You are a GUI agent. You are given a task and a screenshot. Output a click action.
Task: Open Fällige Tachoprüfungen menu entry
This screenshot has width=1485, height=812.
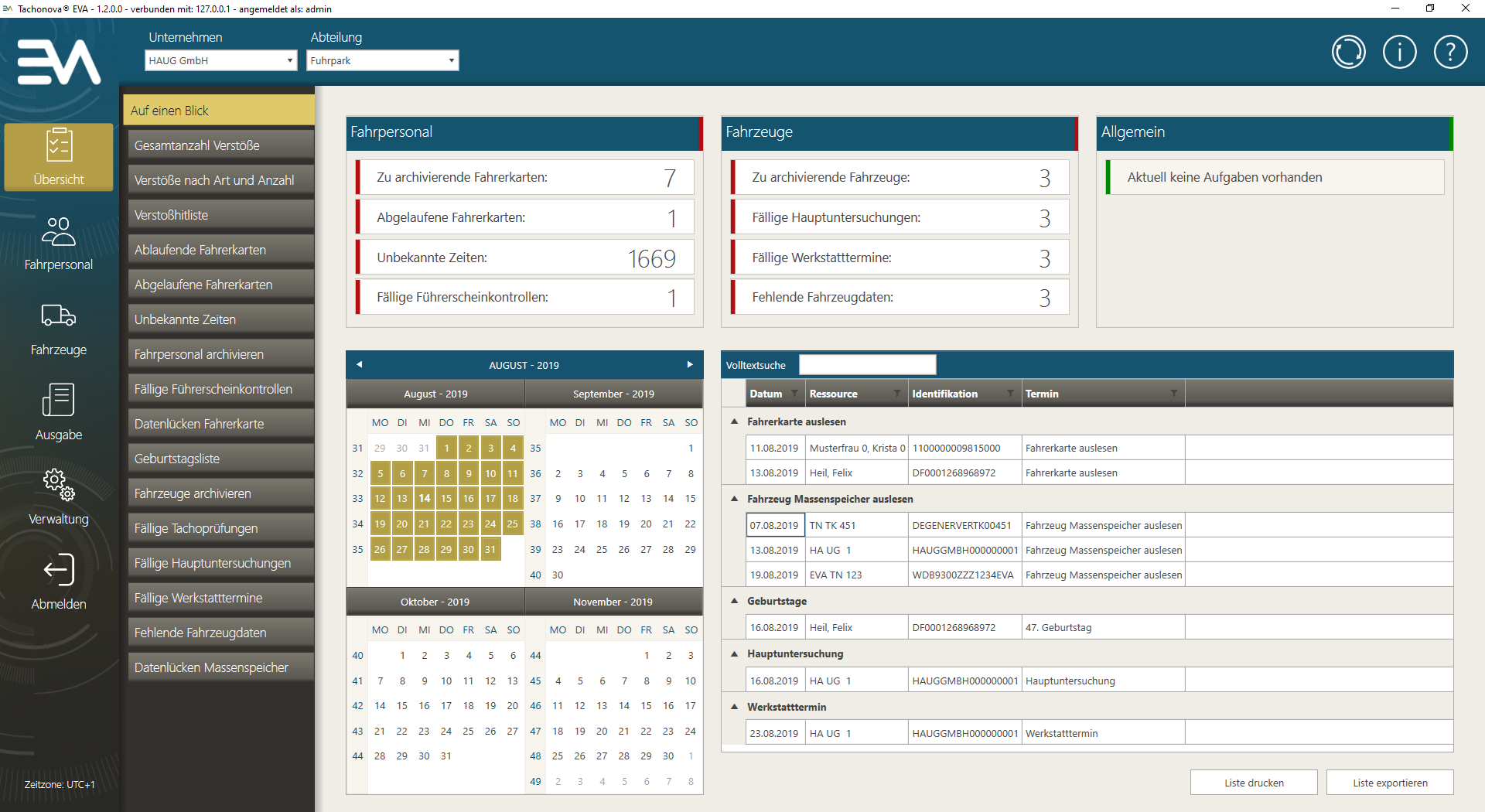tap(220, 528)
